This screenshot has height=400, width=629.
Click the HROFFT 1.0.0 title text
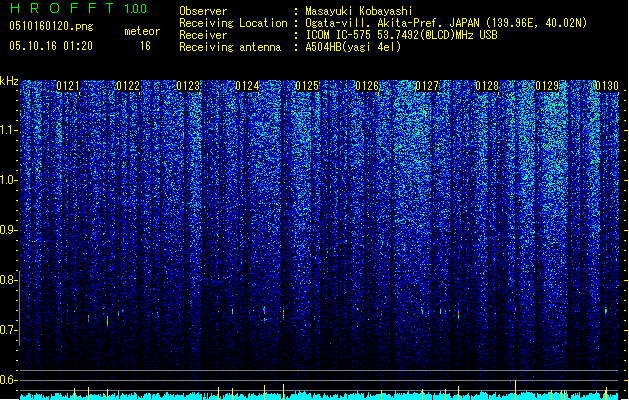click(78, 8)
